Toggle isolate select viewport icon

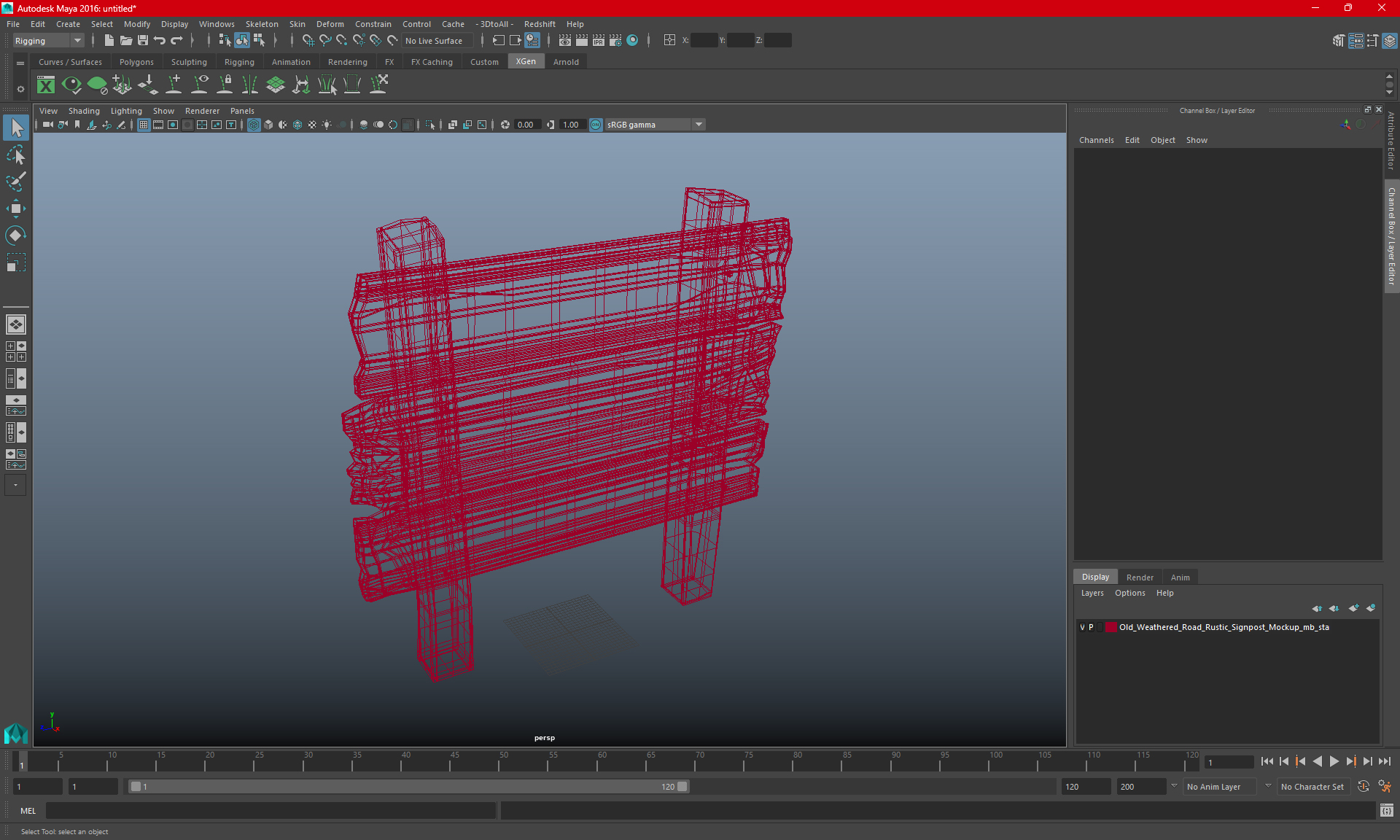coord(430,125)
